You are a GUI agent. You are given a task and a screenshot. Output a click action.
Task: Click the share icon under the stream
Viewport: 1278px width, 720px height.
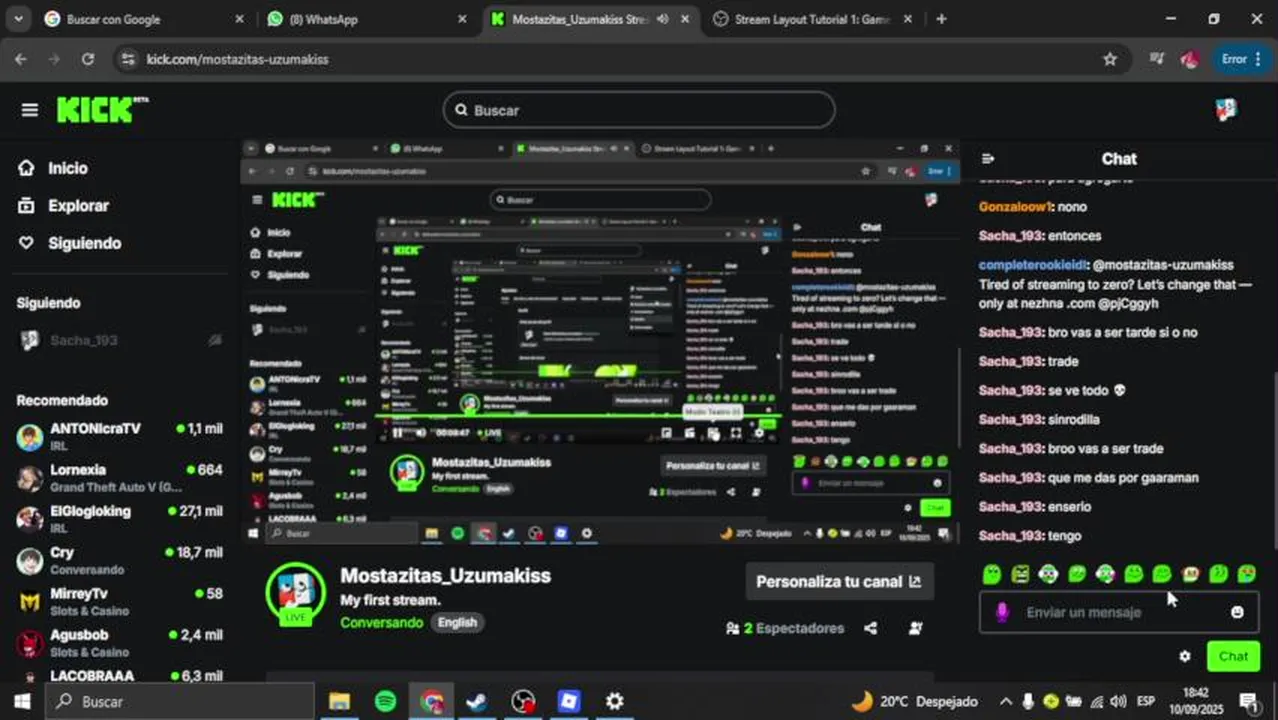point(871,628)
